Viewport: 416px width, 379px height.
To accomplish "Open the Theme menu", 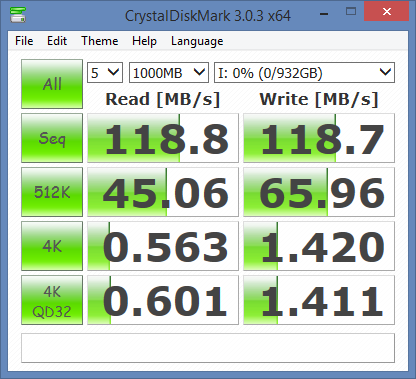I will 100,41.
